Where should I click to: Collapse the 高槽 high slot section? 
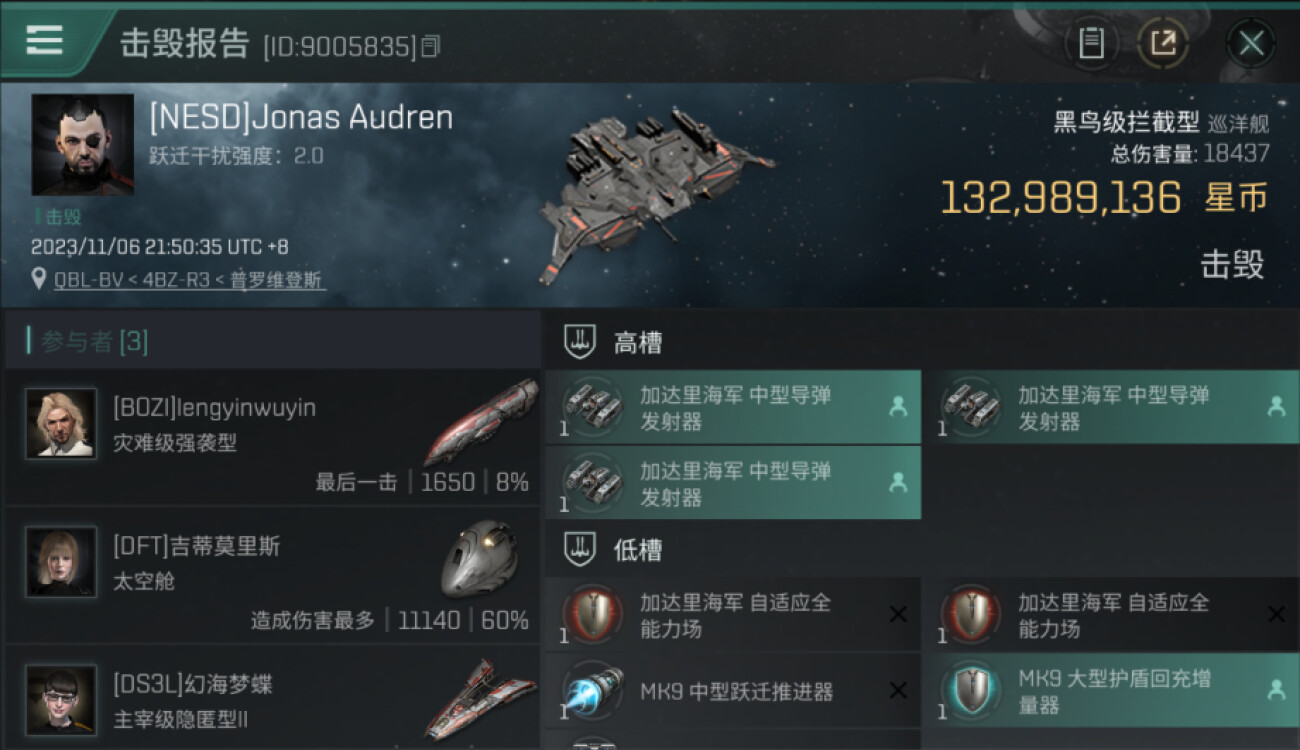922,343
